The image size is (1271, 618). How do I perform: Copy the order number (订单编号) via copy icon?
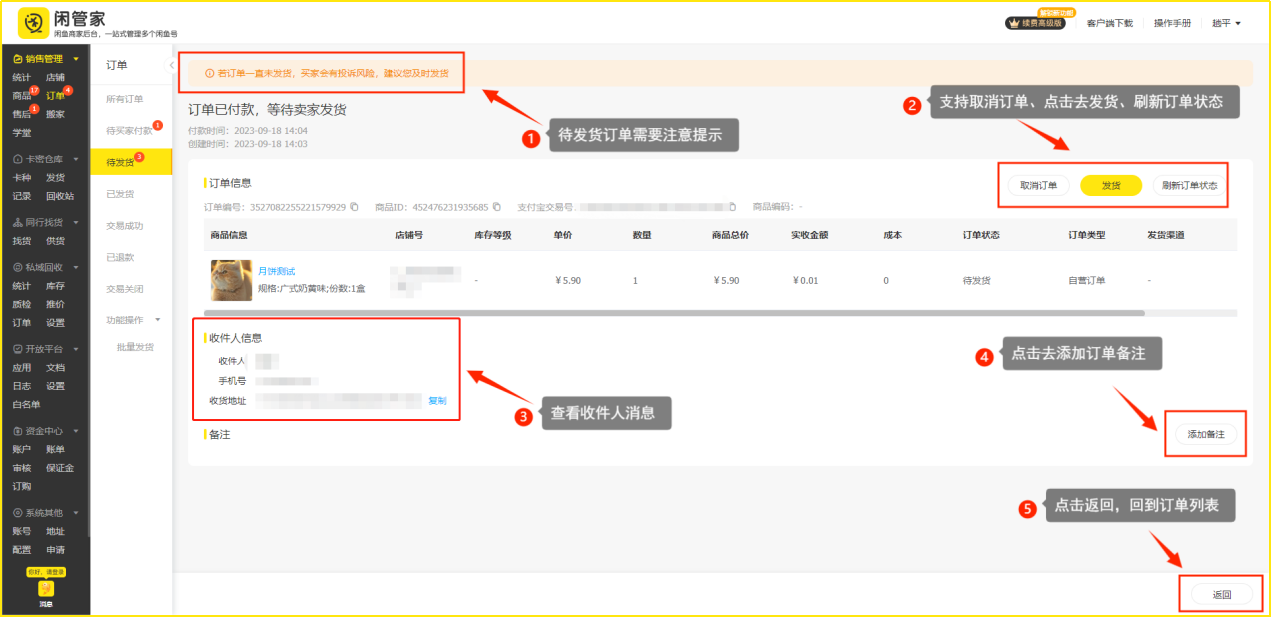(x=354, y=207)
